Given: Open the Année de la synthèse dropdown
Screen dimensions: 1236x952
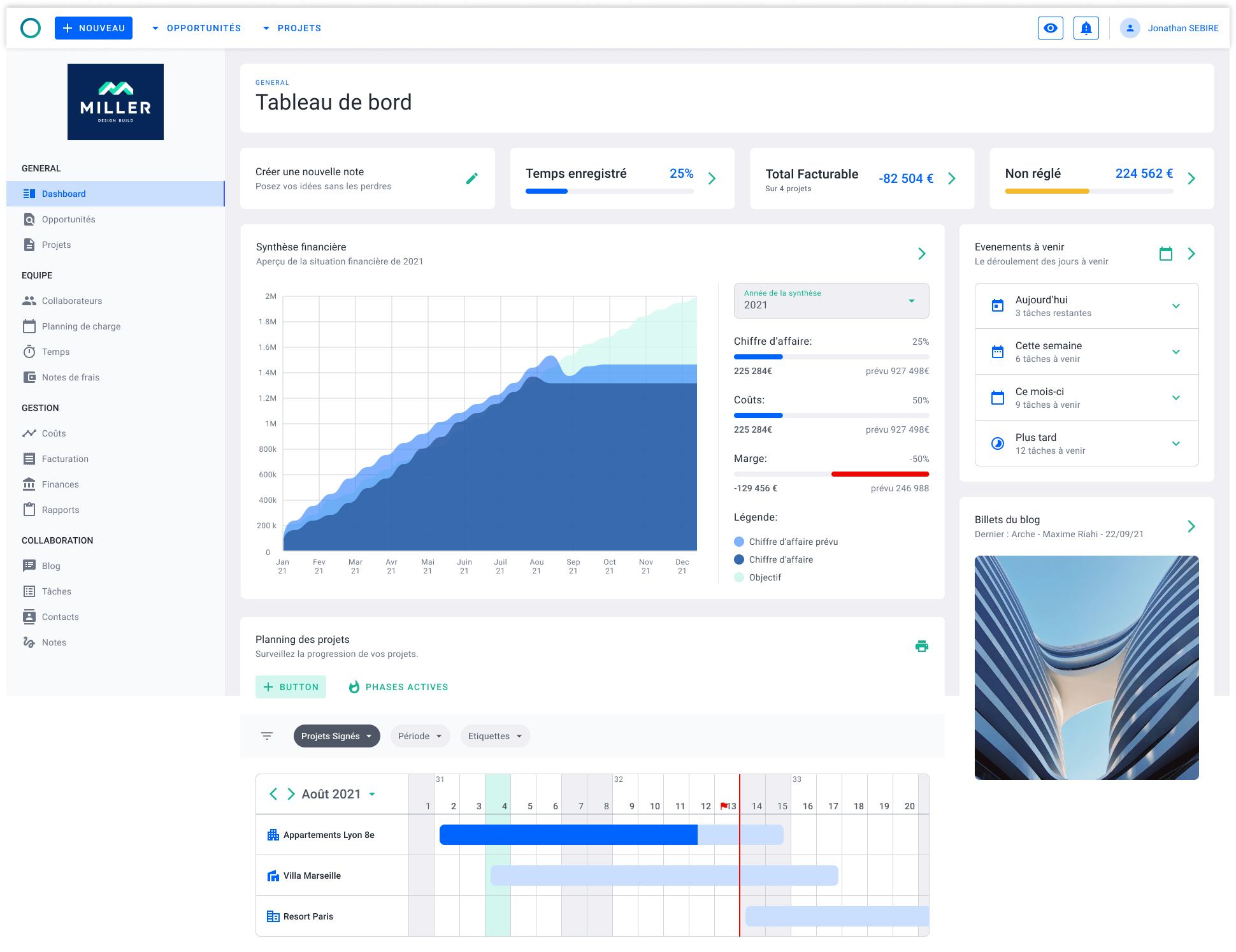Looking at the screenshot, I should pyautogui.click(x=831, y=301).
